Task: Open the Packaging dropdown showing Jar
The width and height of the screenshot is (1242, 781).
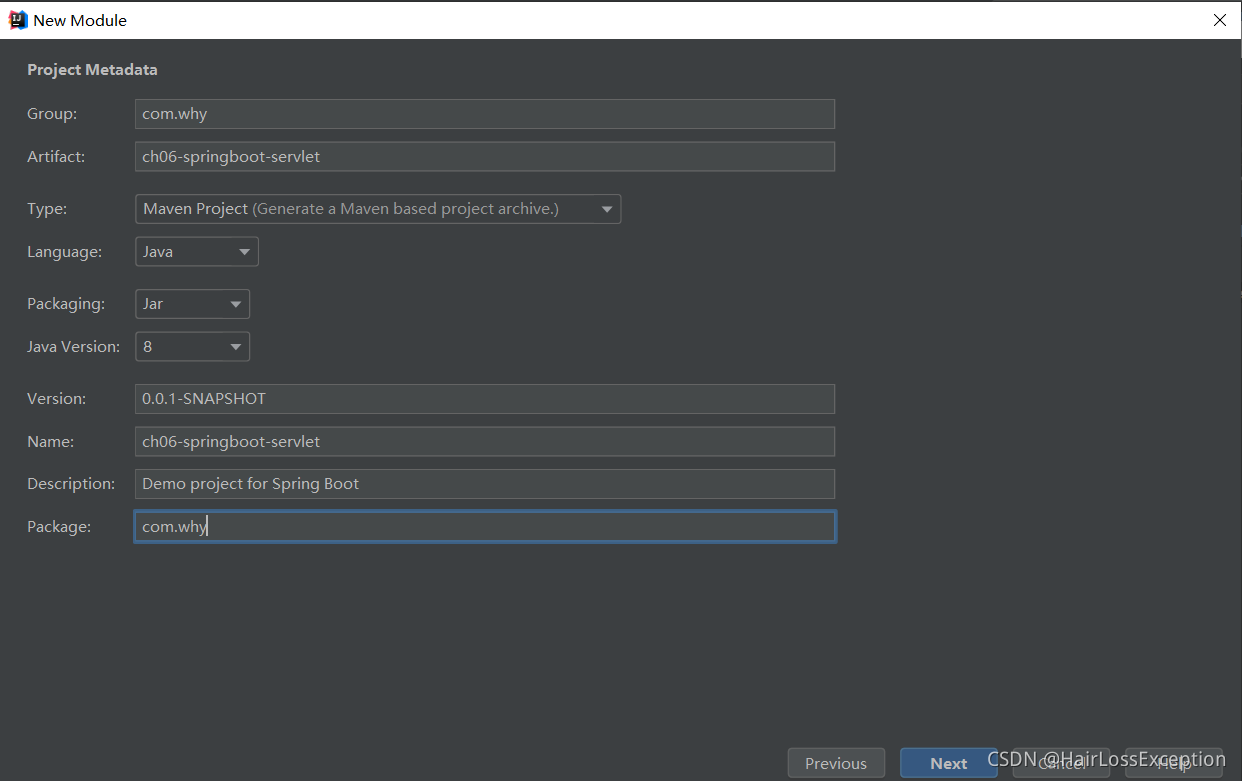Action: (192, 303)
